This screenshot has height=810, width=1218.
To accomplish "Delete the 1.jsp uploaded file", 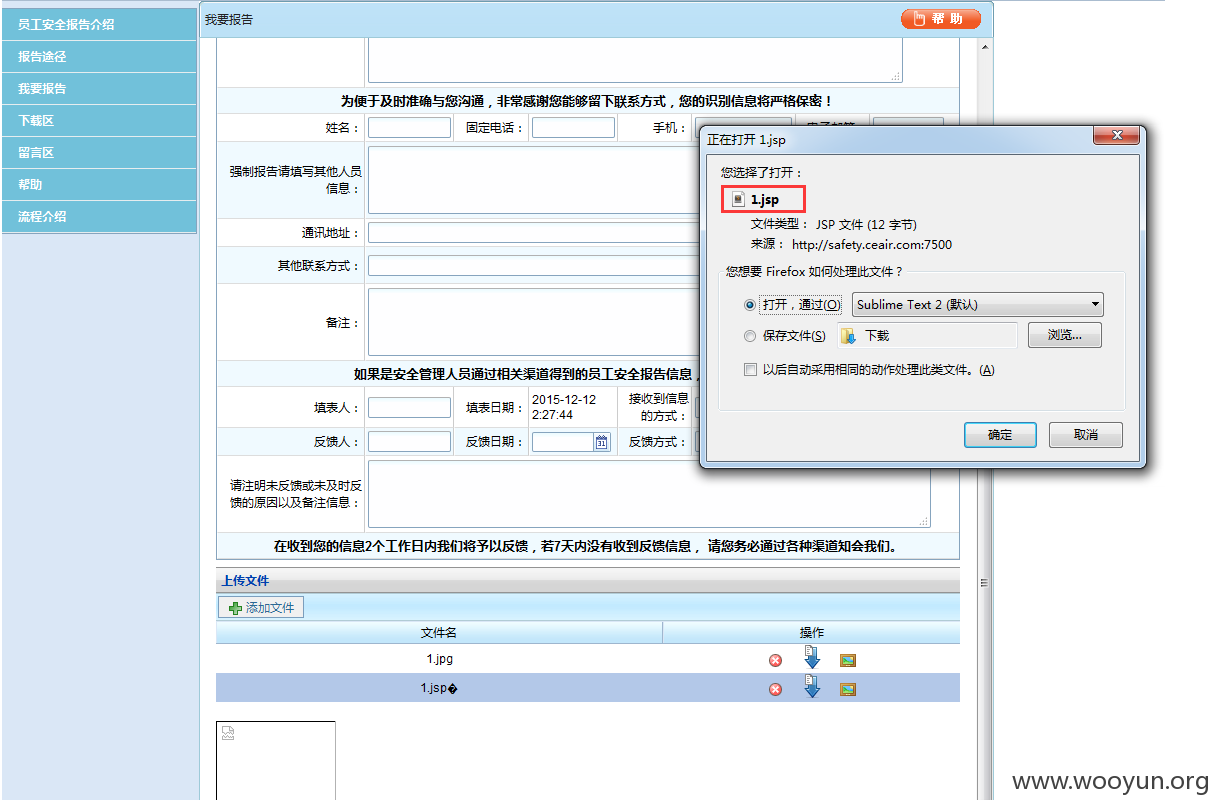I will (775, 689).
